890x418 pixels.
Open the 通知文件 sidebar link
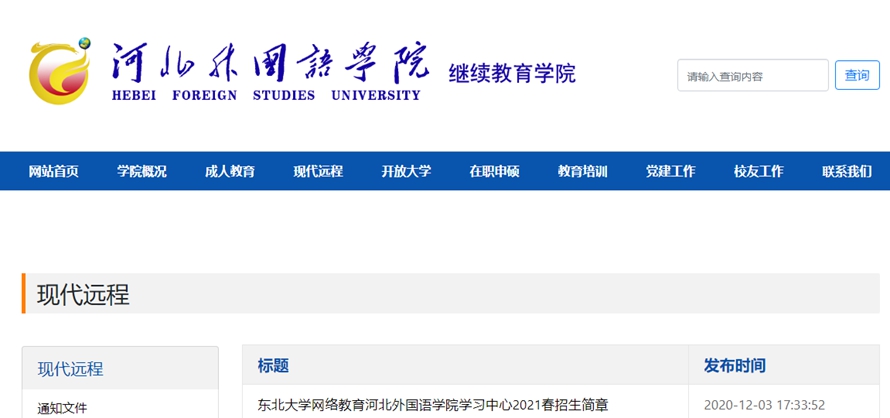(62, 408)
